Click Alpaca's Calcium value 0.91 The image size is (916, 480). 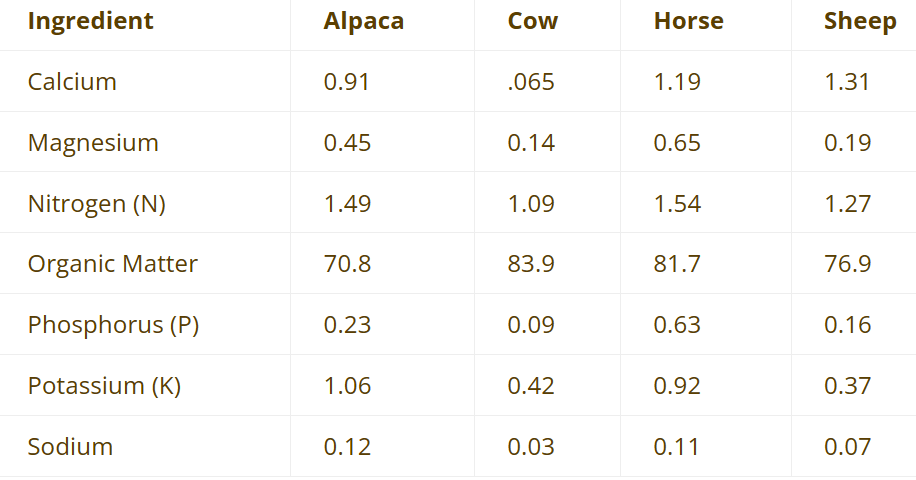(347, 82)
